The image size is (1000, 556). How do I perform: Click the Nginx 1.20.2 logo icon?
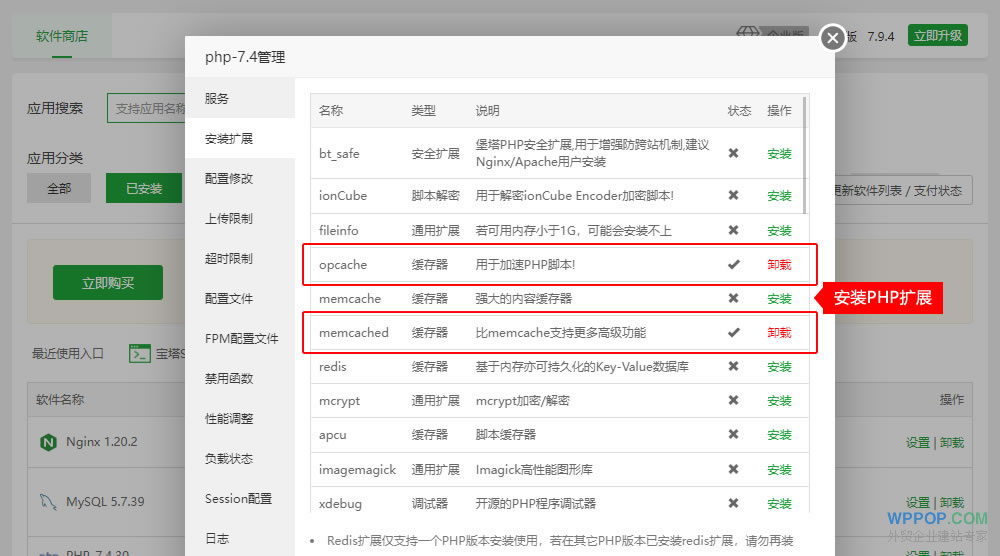pyautogui.click(x=46, y=441)
